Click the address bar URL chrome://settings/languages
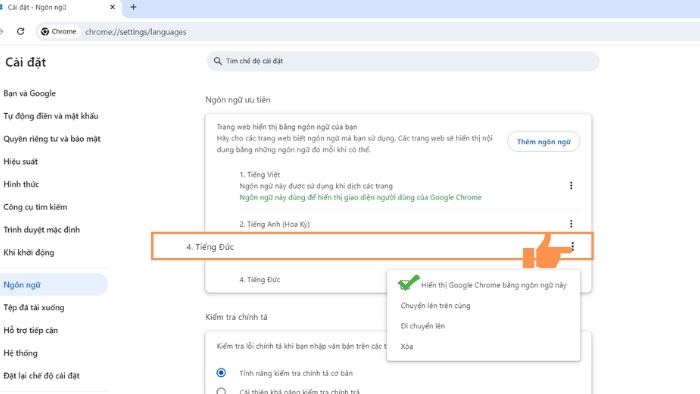The height and width of the screenshot is (394, 700). (136, 32)
